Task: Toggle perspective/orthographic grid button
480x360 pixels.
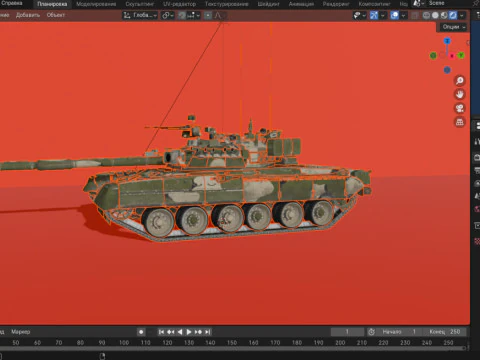Action: pos(460,122)
